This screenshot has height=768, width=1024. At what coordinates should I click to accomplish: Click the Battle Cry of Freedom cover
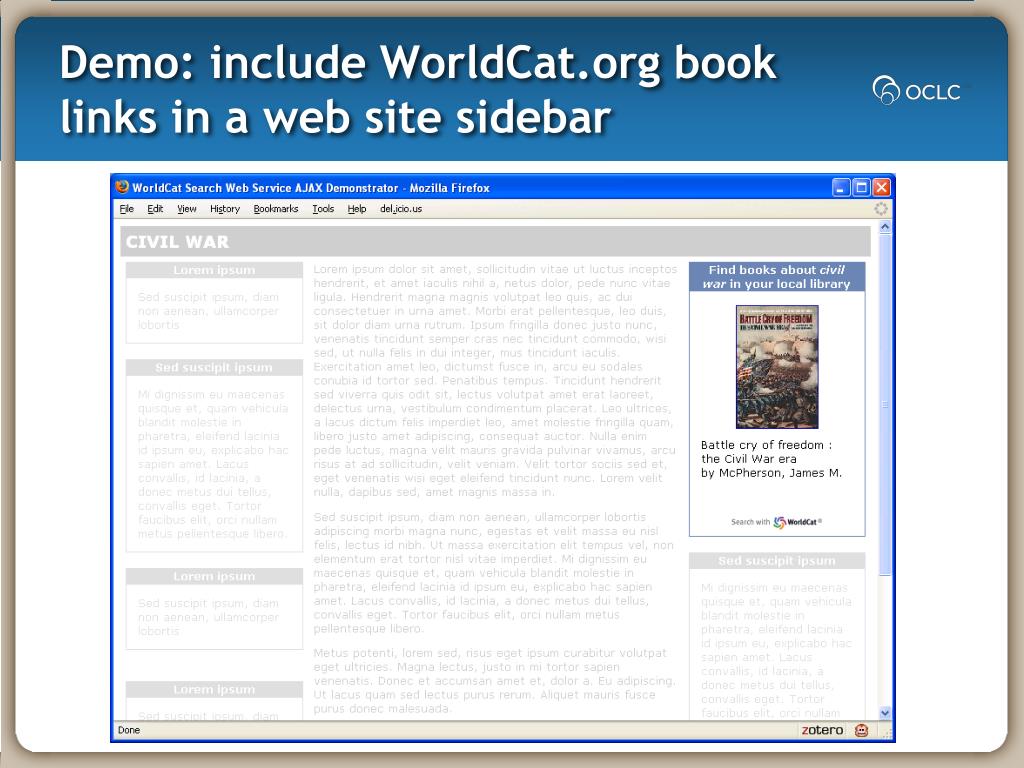pos(777,367)
